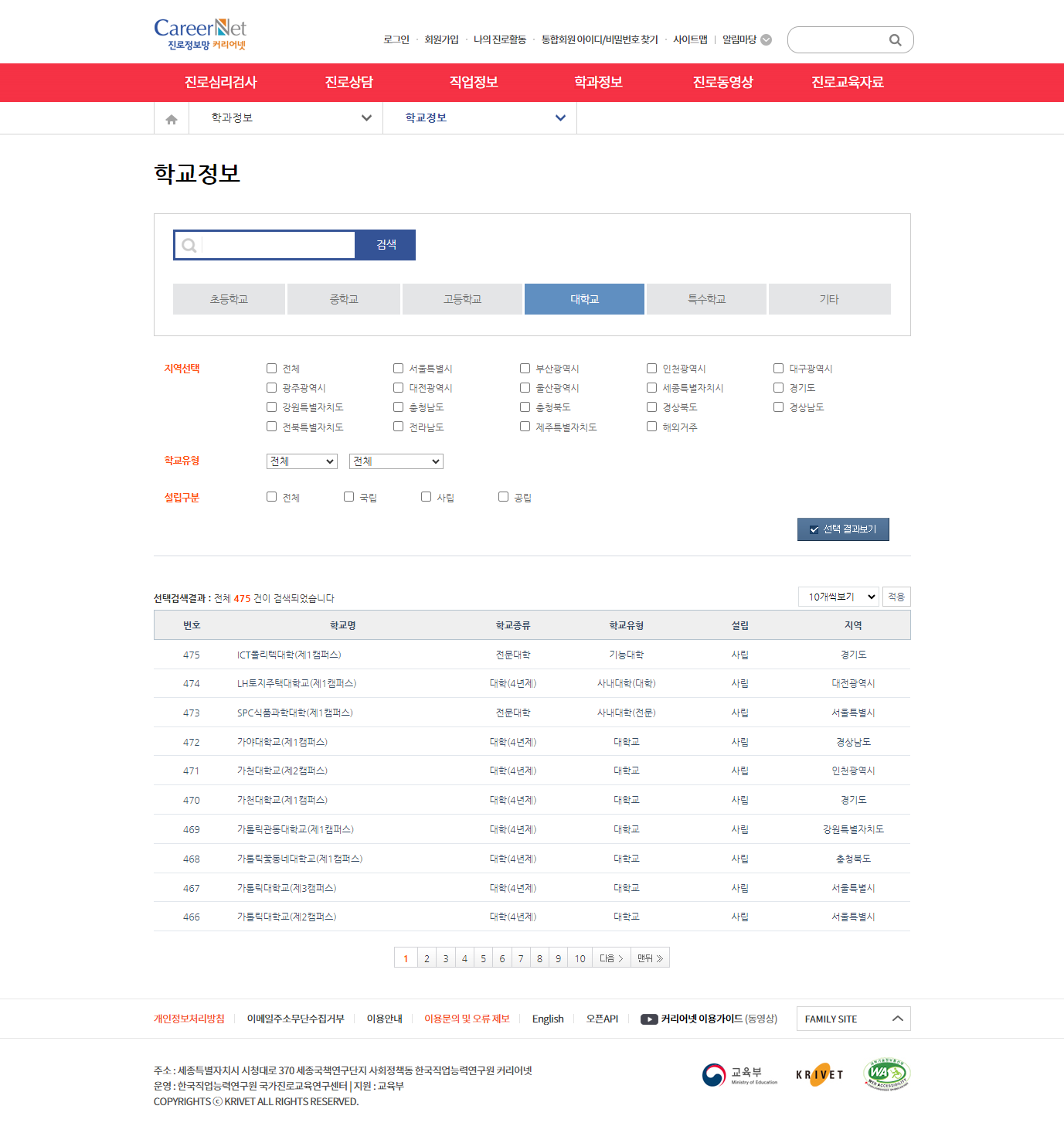Image resolution: width=1064 pixels, height=1133 pixels.
Task: Open the first 학교유형 전체 dropdown
Action: click(302, 461)
